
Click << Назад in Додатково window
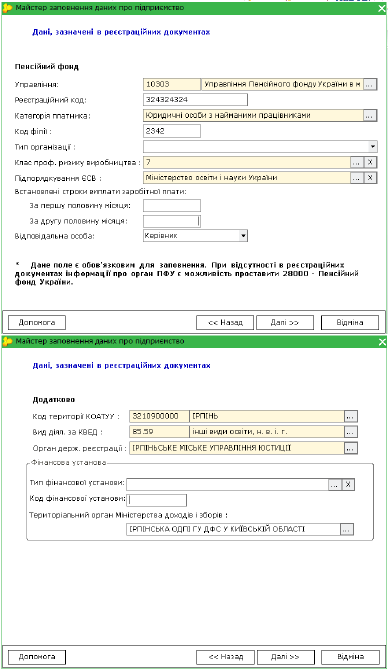(x=226, y=657)
